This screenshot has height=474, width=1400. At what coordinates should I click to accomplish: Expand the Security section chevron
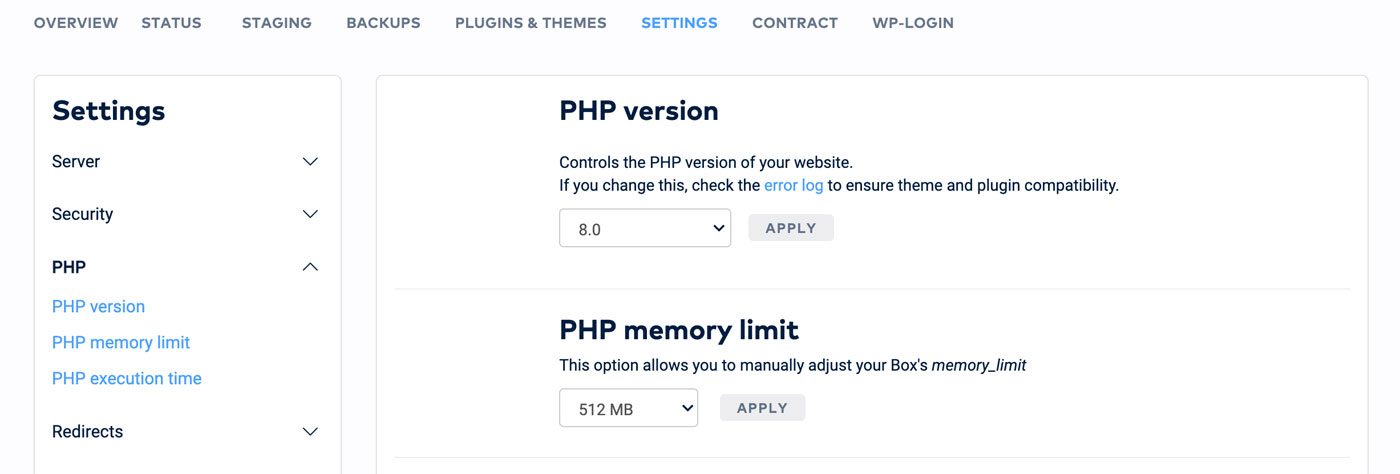310,214
